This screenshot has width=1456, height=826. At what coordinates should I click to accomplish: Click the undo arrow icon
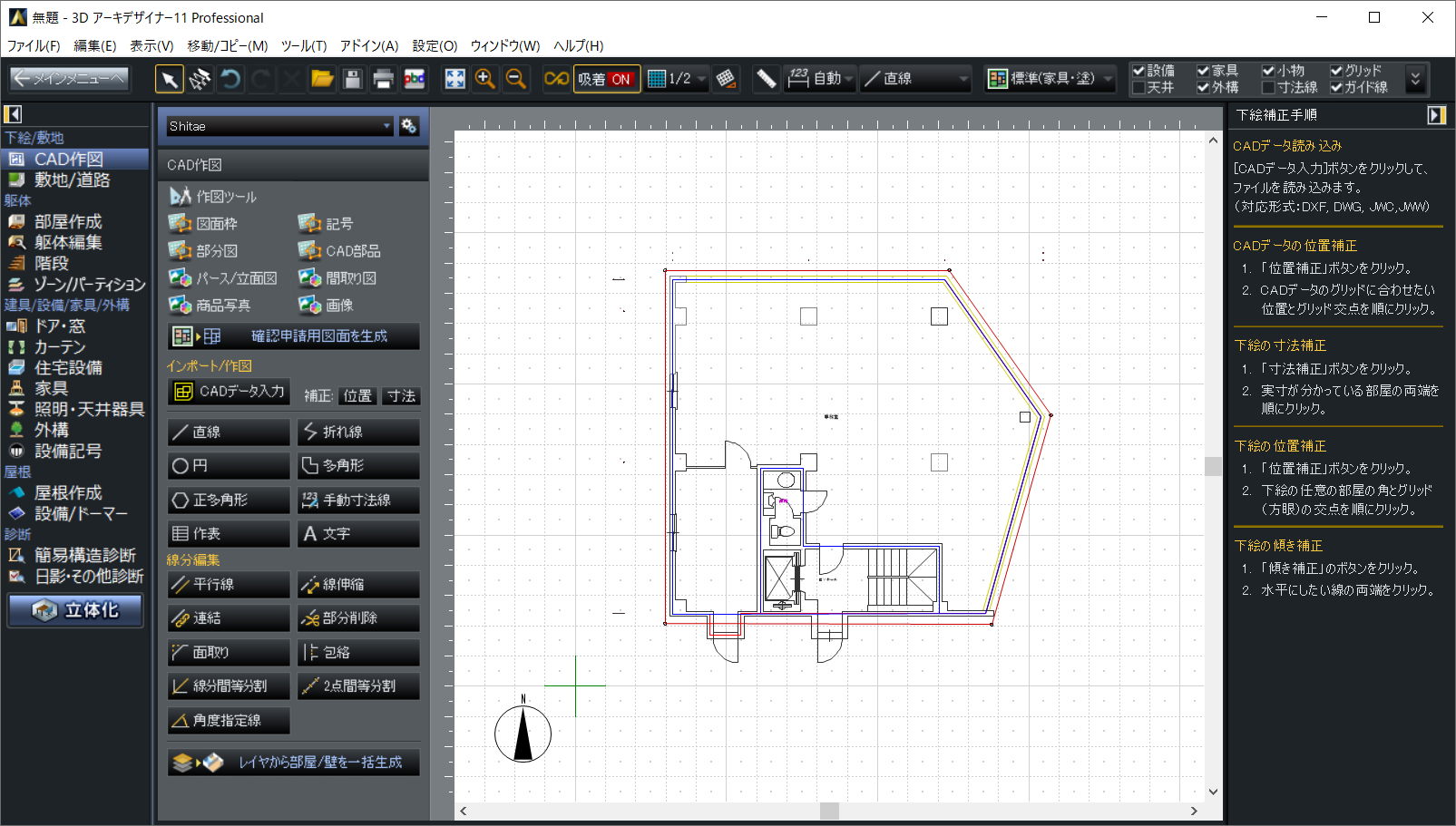(230, 79)
